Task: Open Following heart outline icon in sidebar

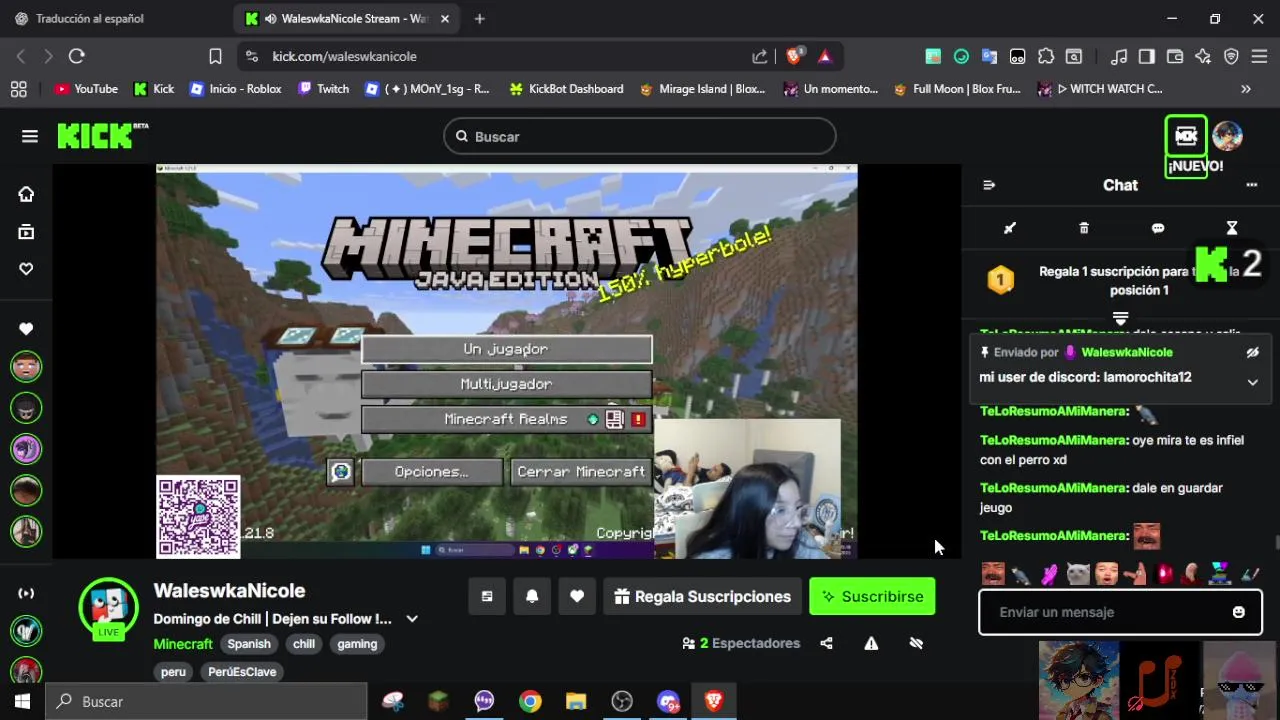Action: coord(26,269)
